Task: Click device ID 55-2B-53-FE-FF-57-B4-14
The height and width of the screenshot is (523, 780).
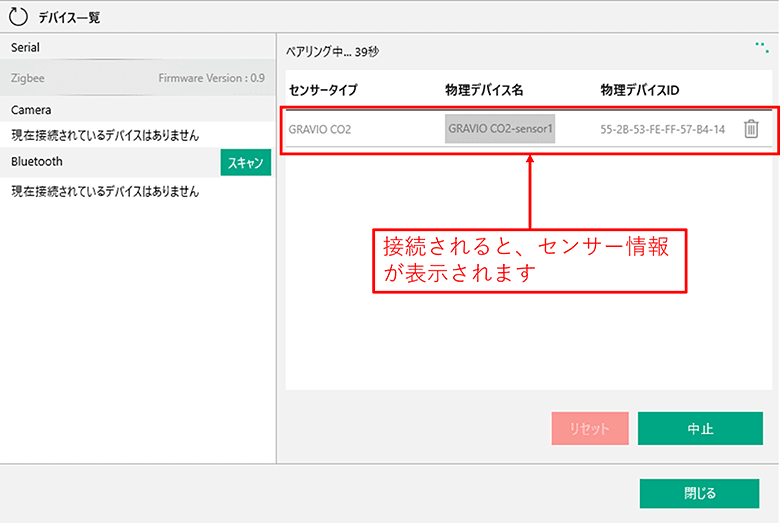Action: [x=662, y=129]
